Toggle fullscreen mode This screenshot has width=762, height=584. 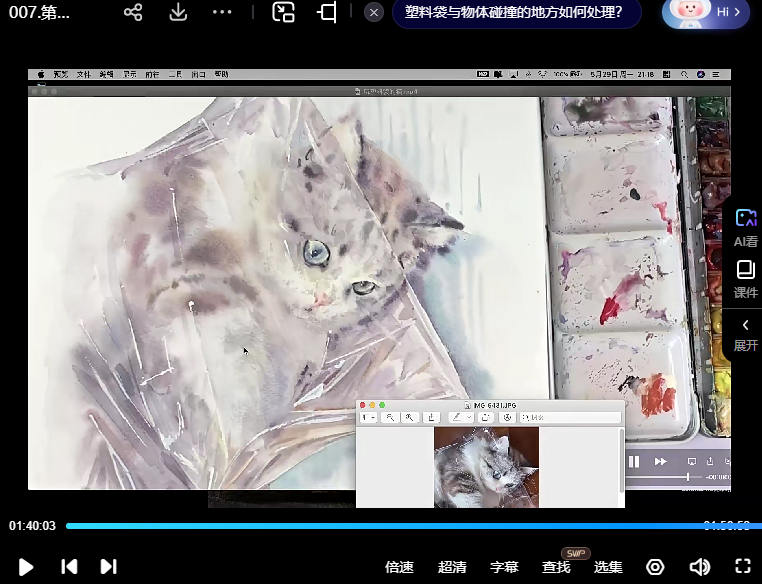point(742,566)
